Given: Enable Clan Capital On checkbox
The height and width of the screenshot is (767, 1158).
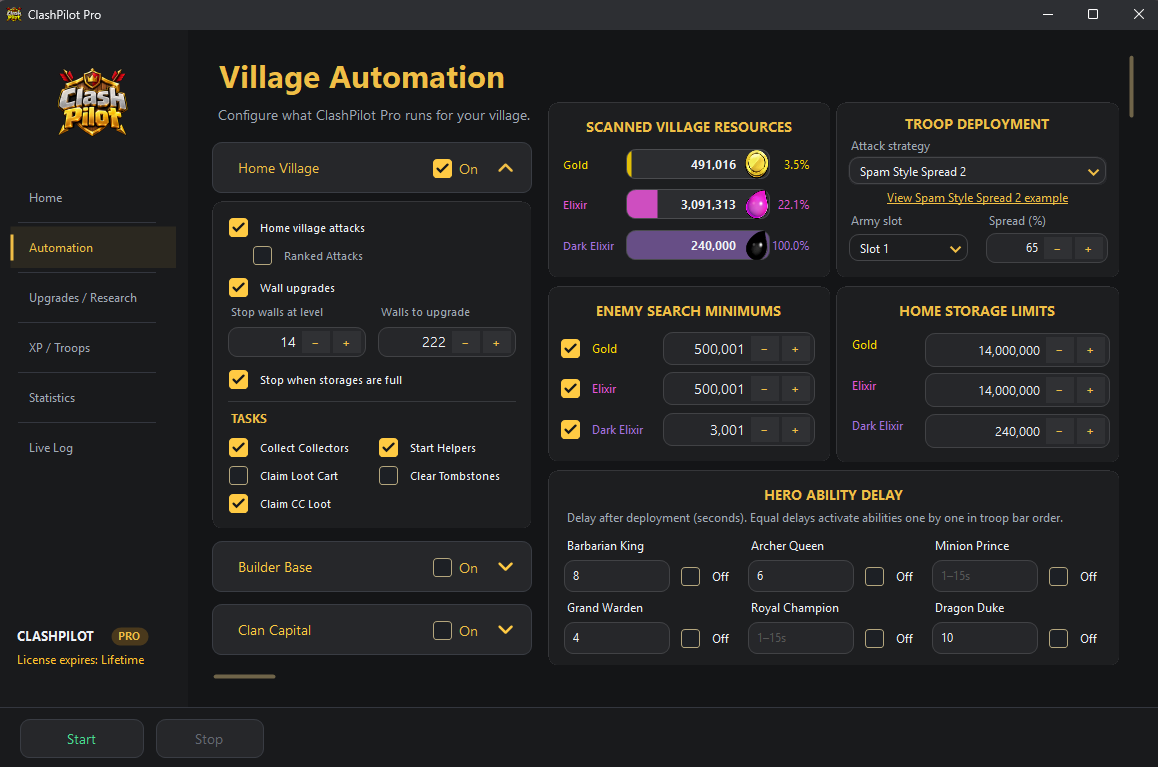Looking at the screenshot, I should (442, 630).
